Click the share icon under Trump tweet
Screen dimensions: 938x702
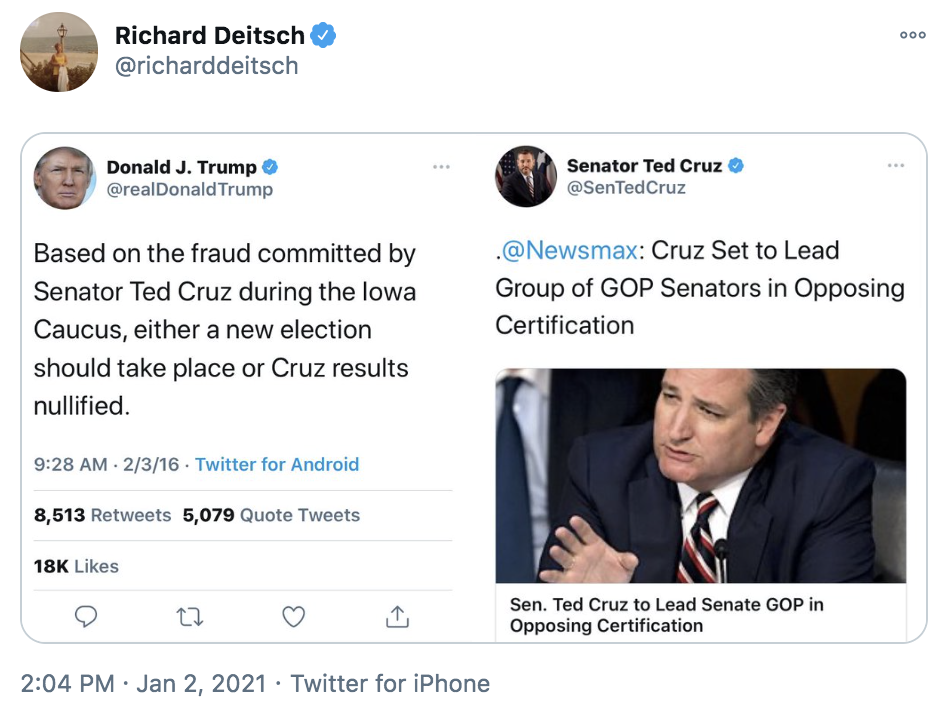[397, 617]
